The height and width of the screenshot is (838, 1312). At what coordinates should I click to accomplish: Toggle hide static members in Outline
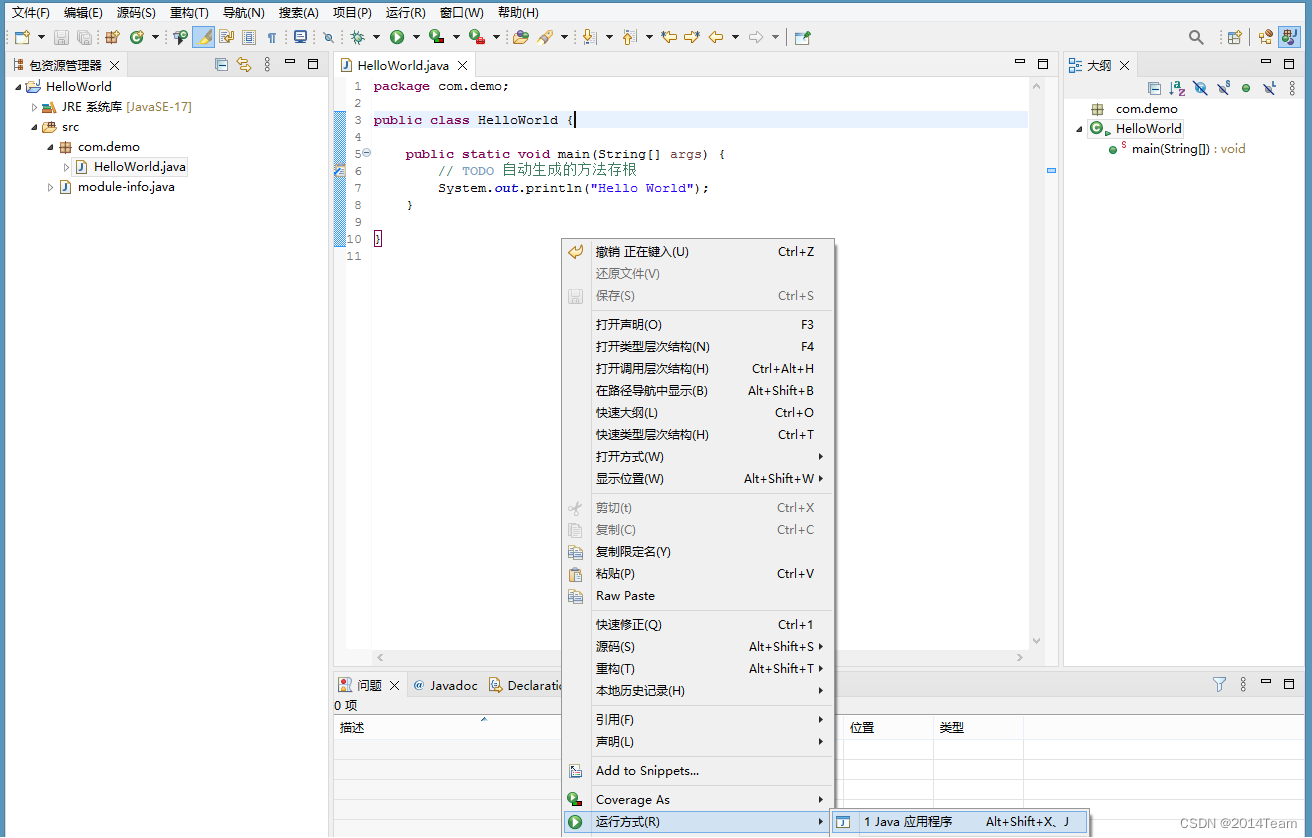(1223, 89)
